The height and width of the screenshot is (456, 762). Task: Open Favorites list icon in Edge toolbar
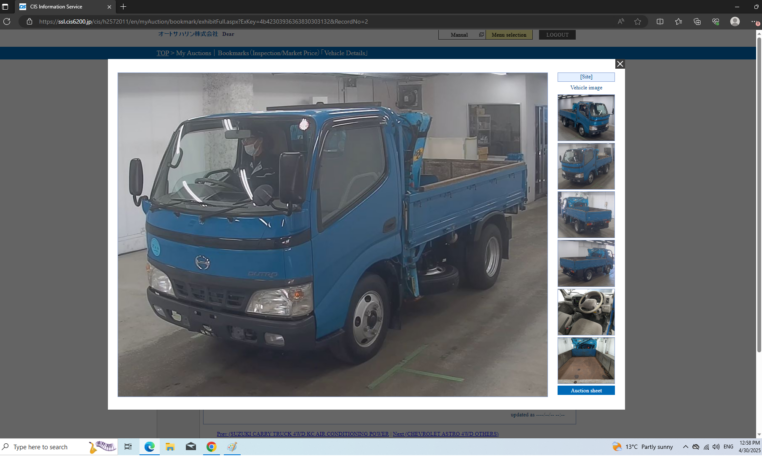point(678,21)
